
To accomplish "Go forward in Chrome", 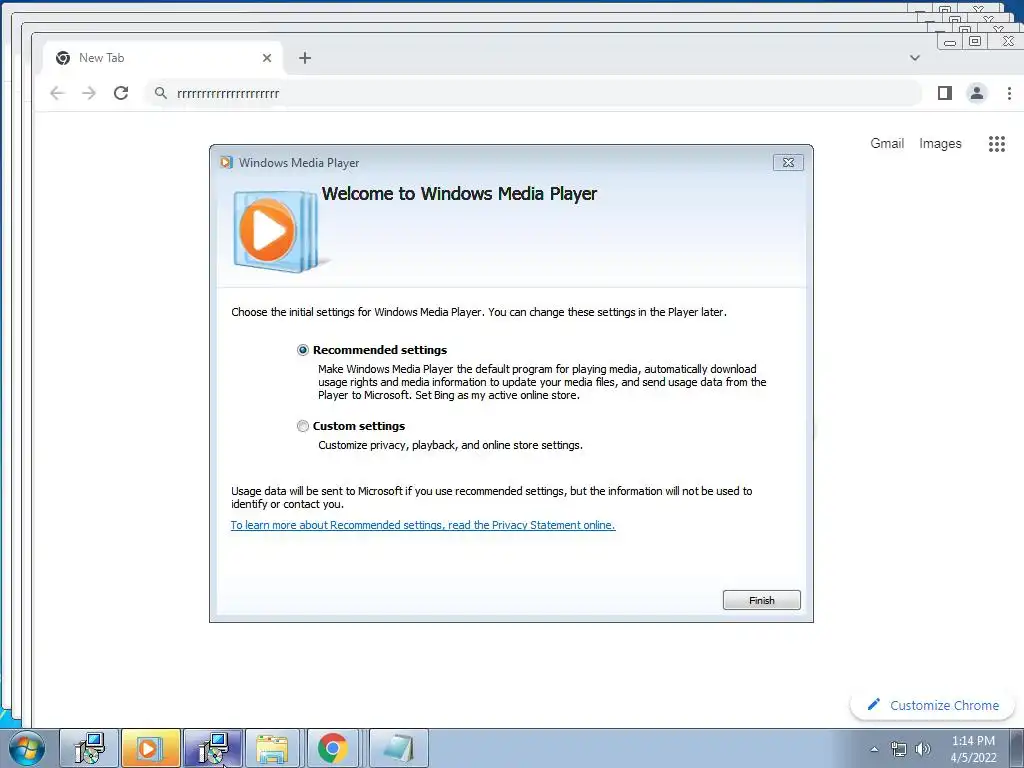I will (89, 93).
